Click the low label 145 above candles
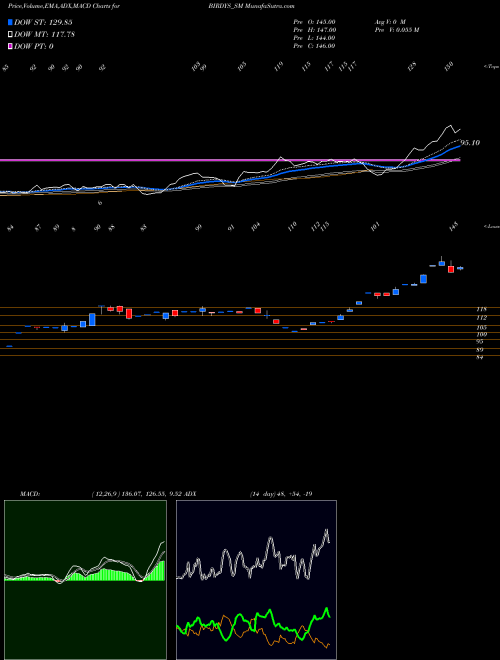 click(x=453, y=227)
